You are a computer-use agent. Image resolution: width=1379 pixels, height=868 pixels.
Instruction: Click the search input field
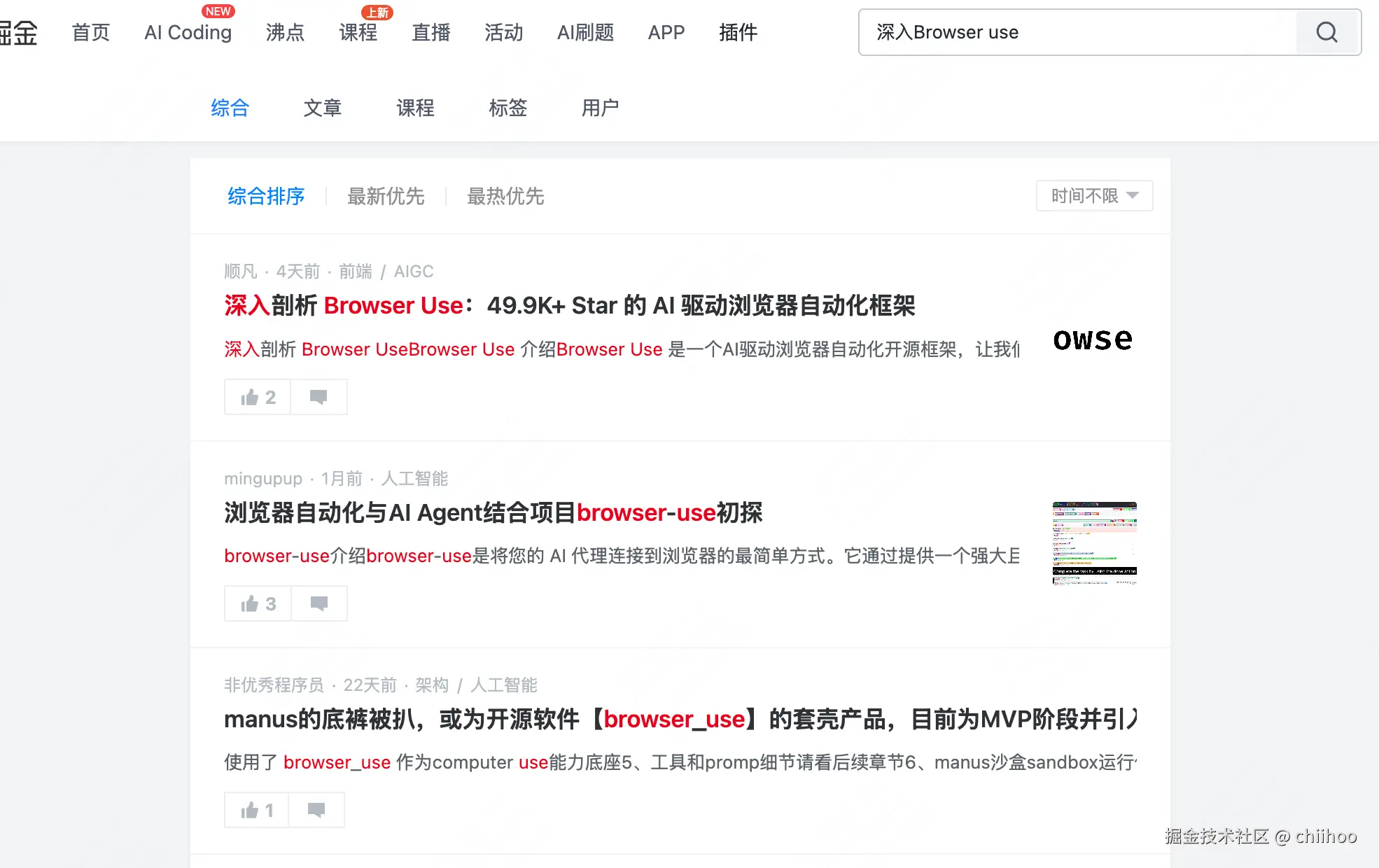pos(1050,32)
